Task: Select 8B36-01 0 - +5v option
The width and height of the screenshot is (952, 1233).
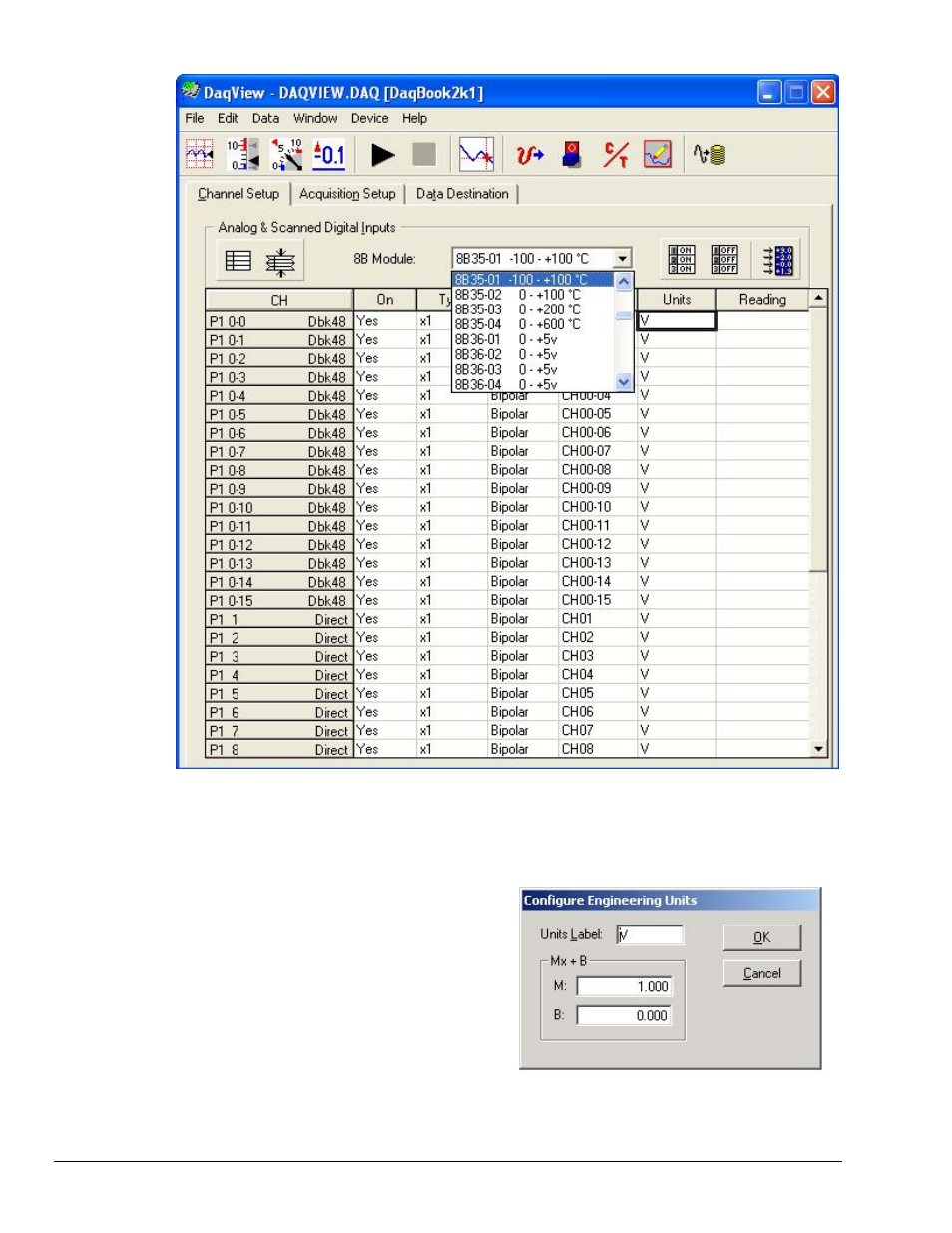Action: tap(533, 339)
